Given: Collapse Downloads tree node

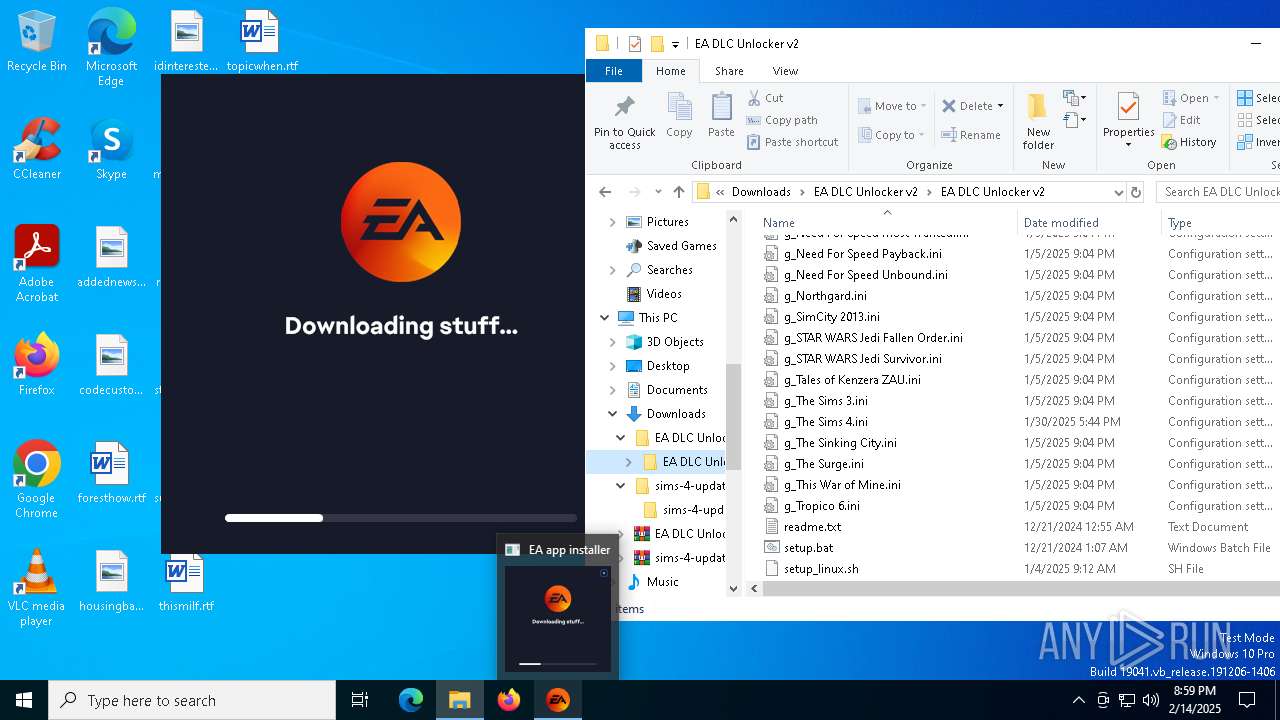Looking at the screenshot, I should point(612,414).
